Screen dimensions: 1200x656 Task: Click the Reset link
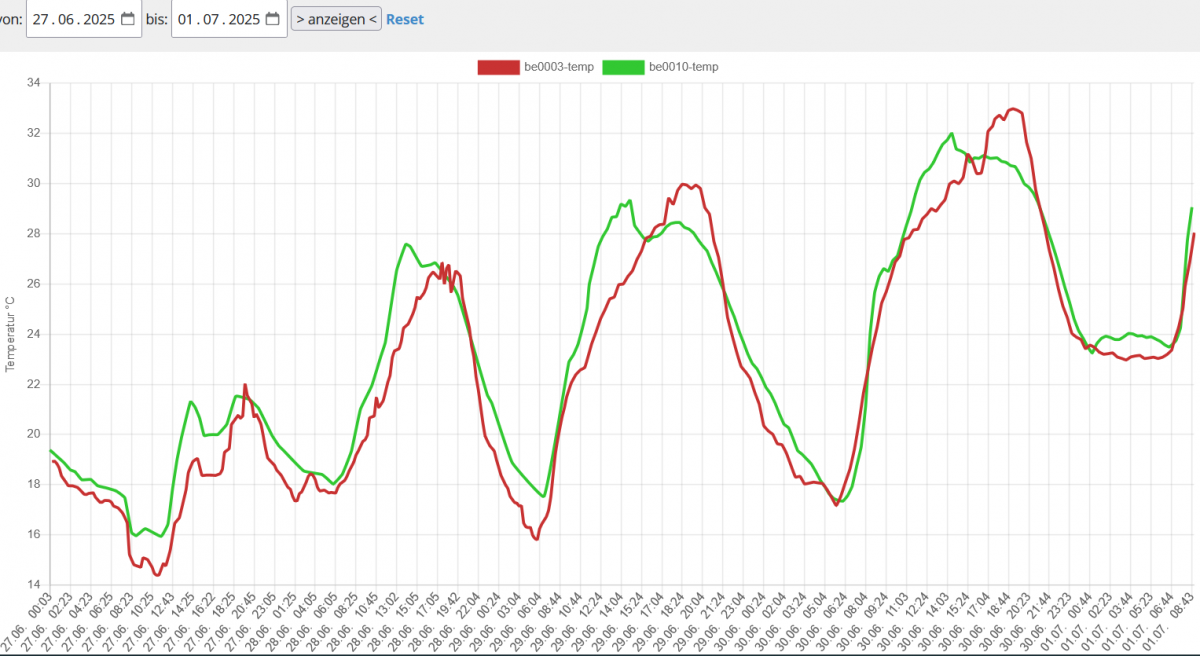404,19
